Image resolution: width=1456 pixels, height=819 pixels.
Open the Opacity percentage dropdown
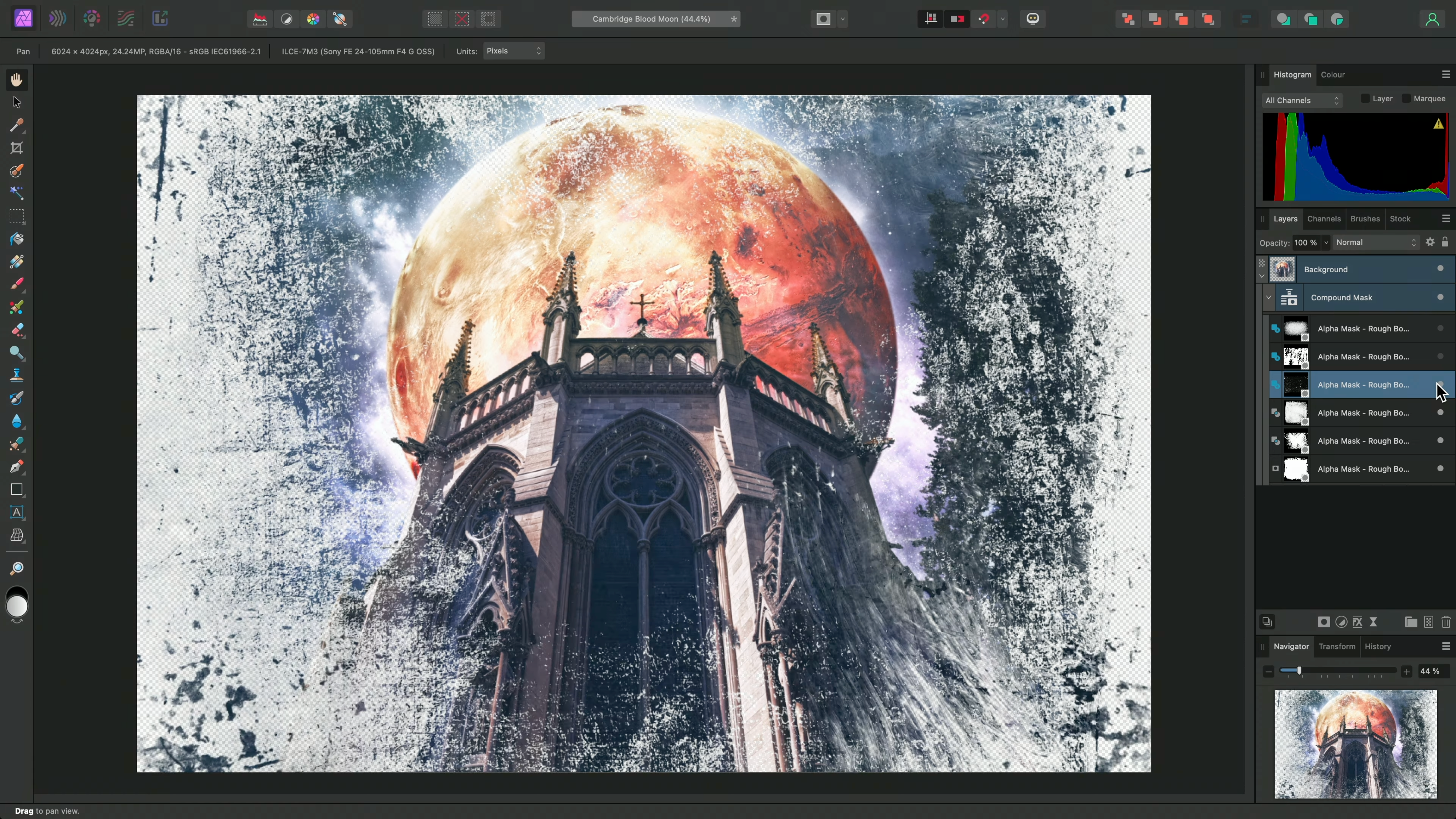(1325, 242)
